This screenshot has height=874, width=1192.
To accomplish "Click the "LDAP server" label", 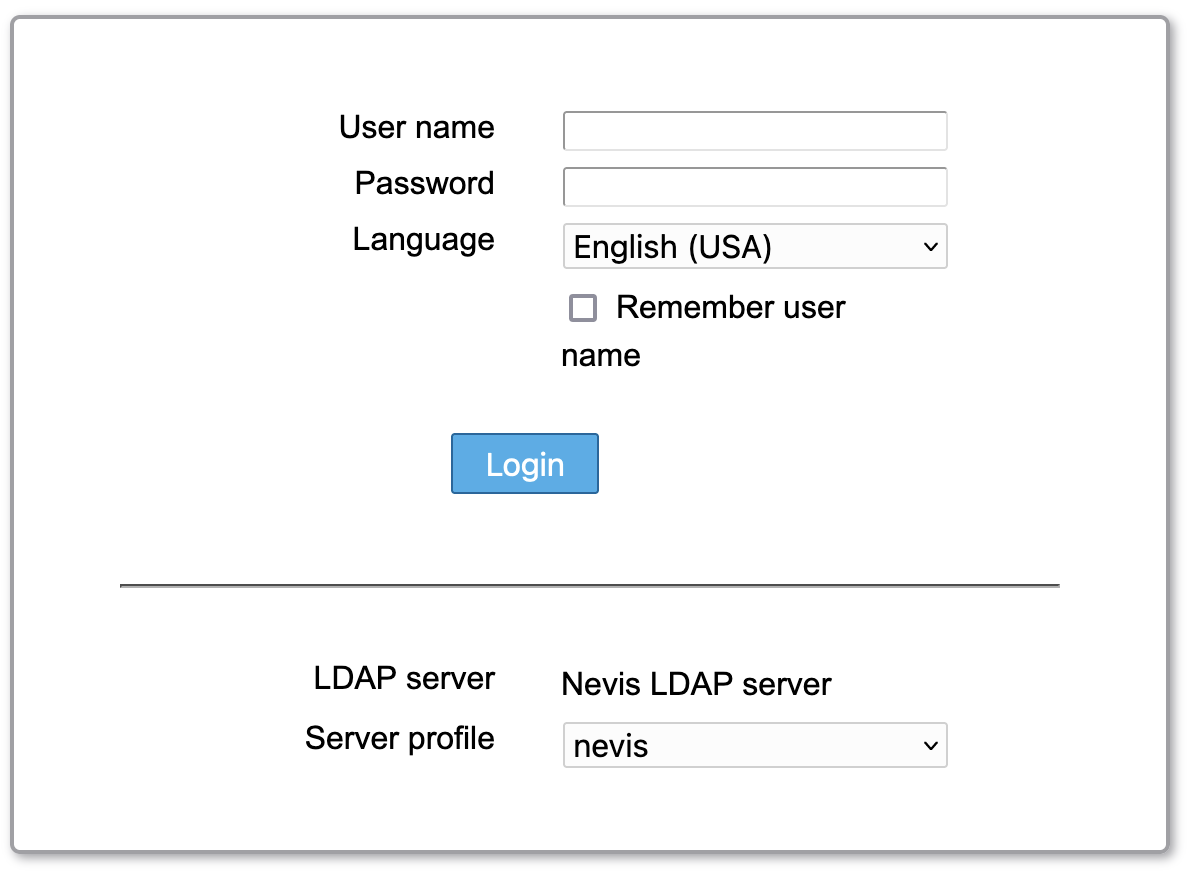I will tap(404, 679).
